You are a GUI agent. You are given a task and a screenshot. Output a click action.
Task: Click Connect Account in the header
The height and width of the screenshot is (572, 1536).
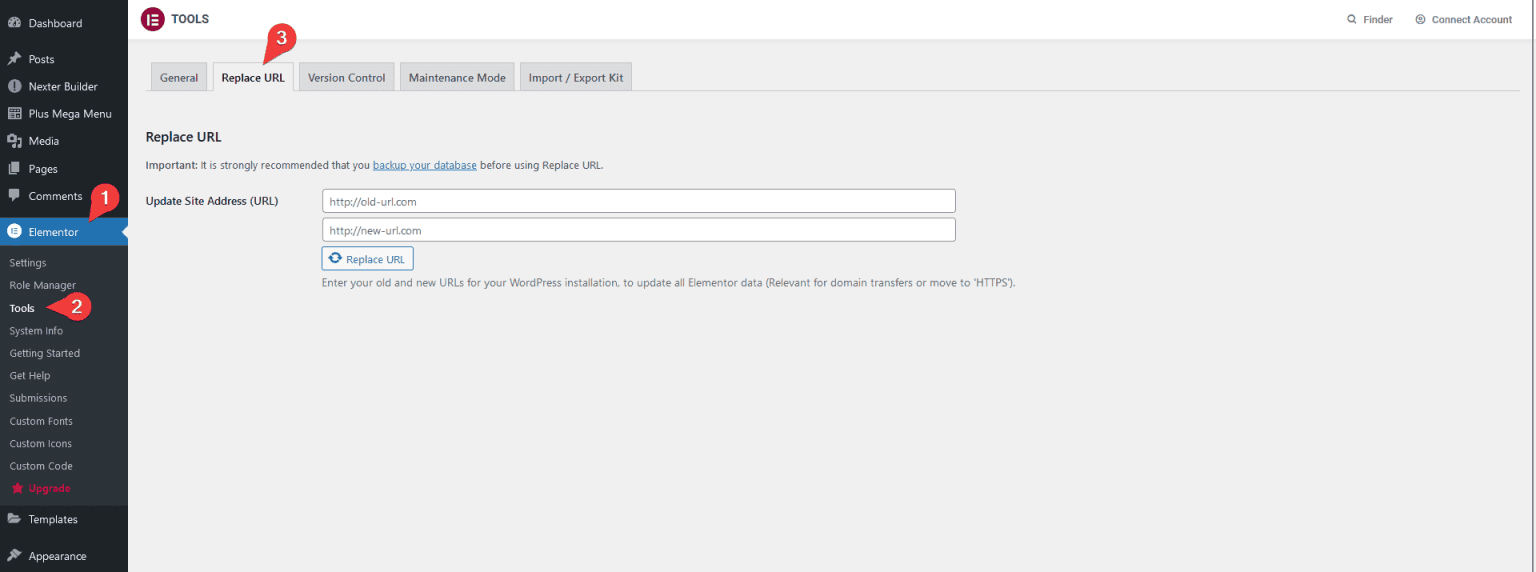pyautogui.click(x=1470, y=19)
